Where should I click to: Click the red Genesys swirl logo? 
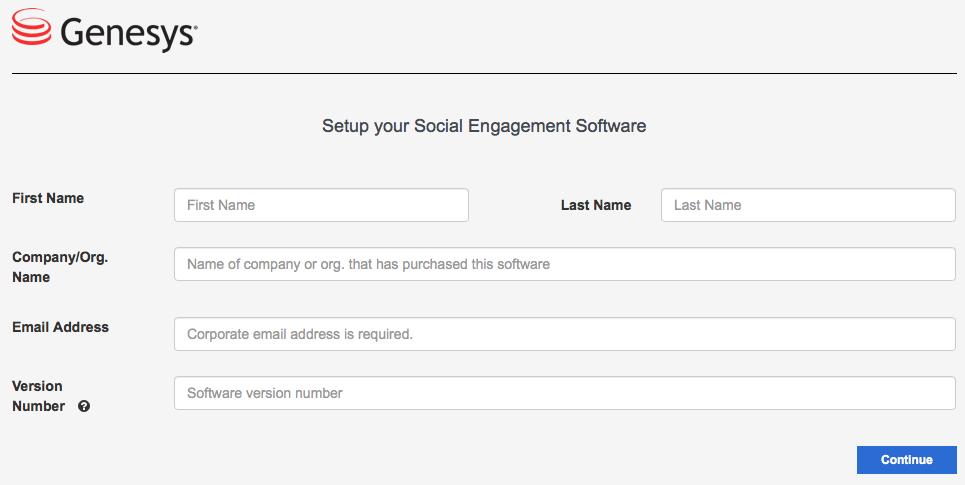(31, 26)
